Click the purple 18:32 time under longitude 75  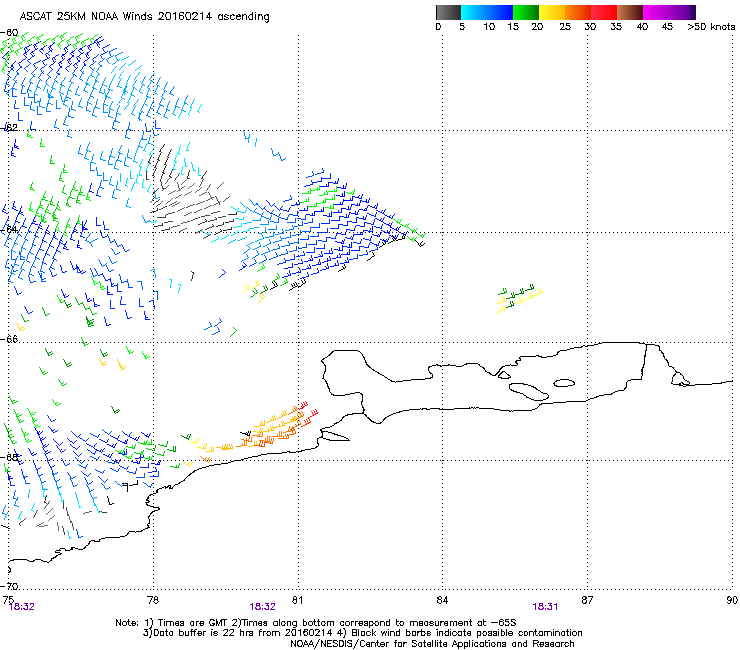(22, 607)
